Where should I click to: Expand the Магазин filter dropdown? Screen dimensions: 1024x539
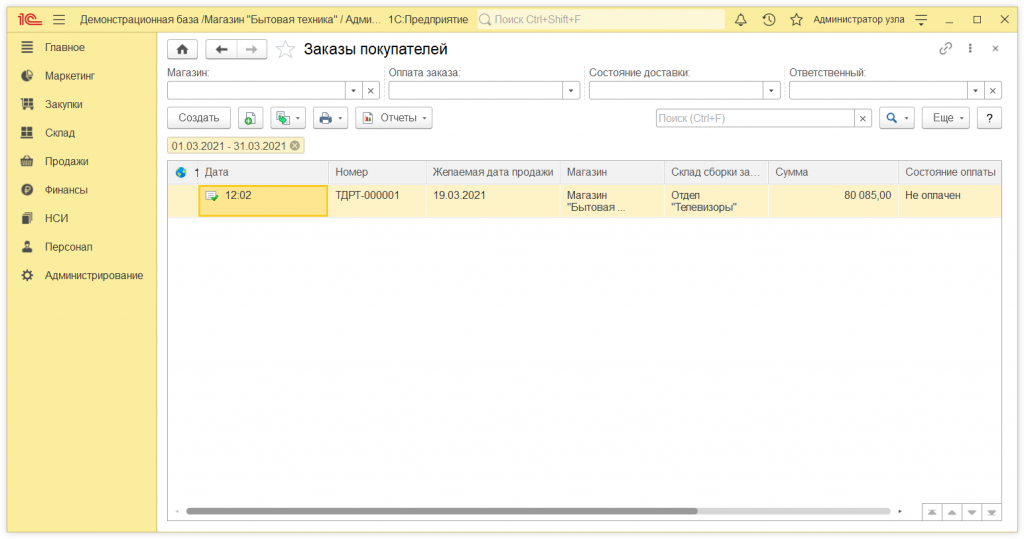(x=352, y=90)
